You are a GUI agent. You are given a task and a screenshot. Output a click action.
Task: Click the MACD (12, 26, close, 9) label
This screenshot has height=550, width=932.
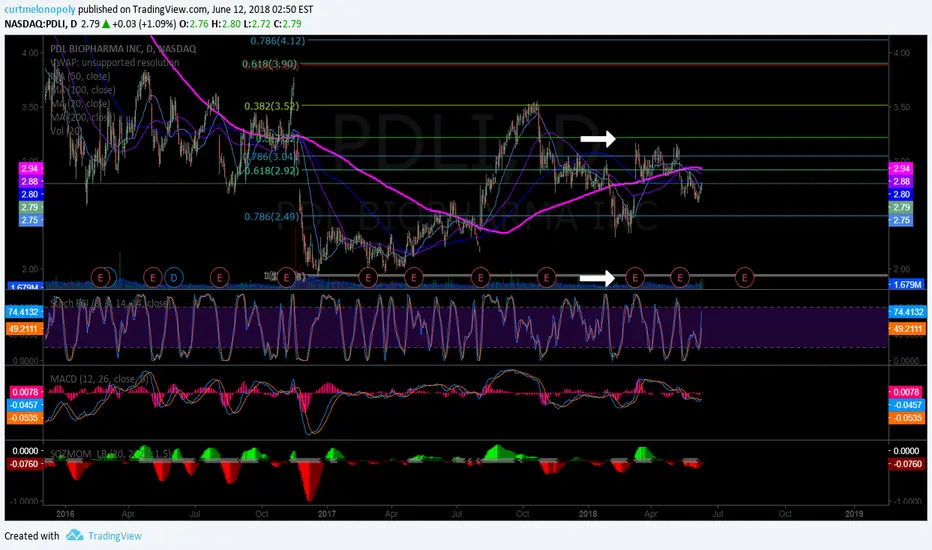(99, 379)
